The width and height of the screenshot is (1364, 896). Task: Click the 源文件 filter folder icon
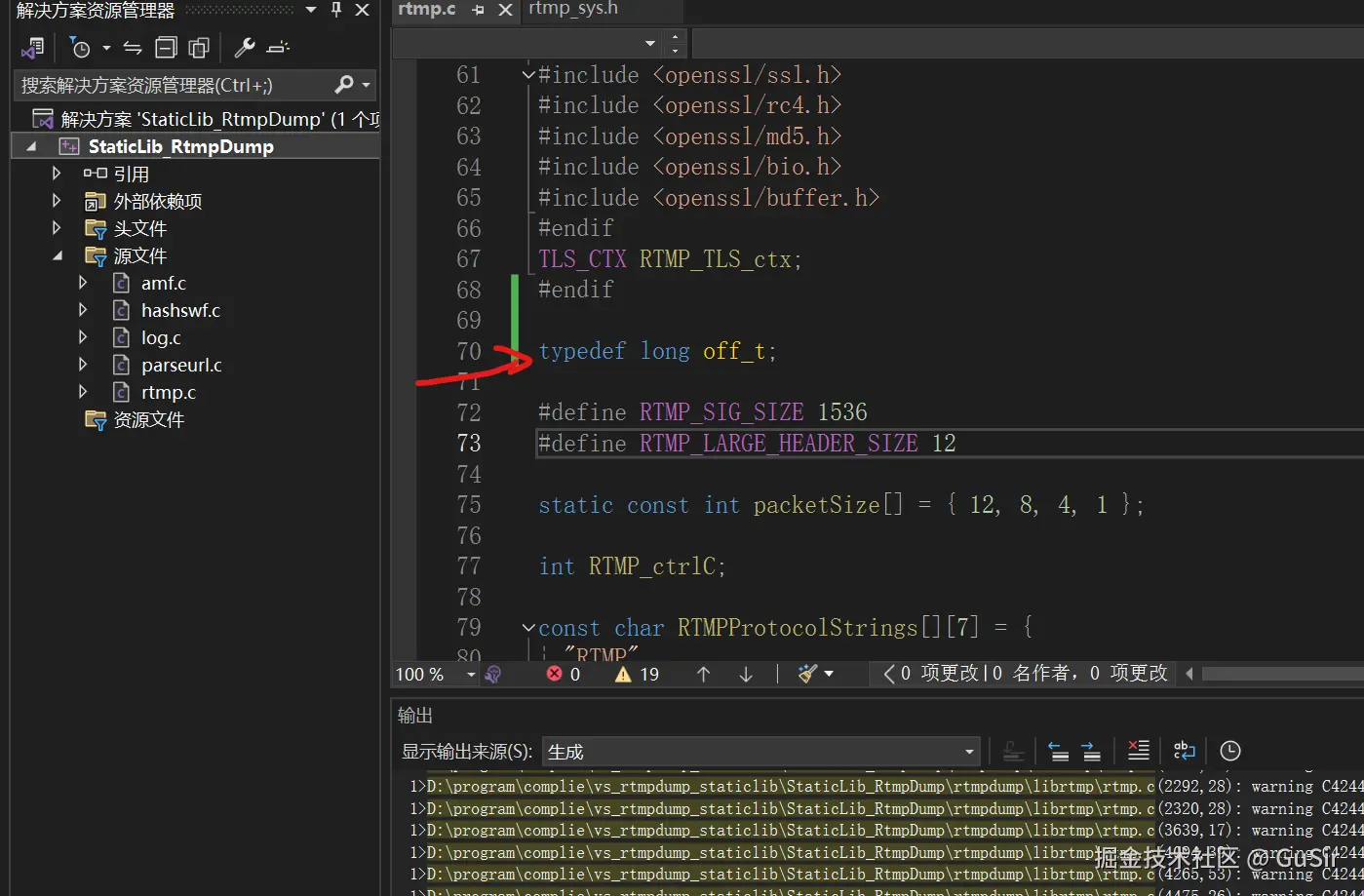95,255
